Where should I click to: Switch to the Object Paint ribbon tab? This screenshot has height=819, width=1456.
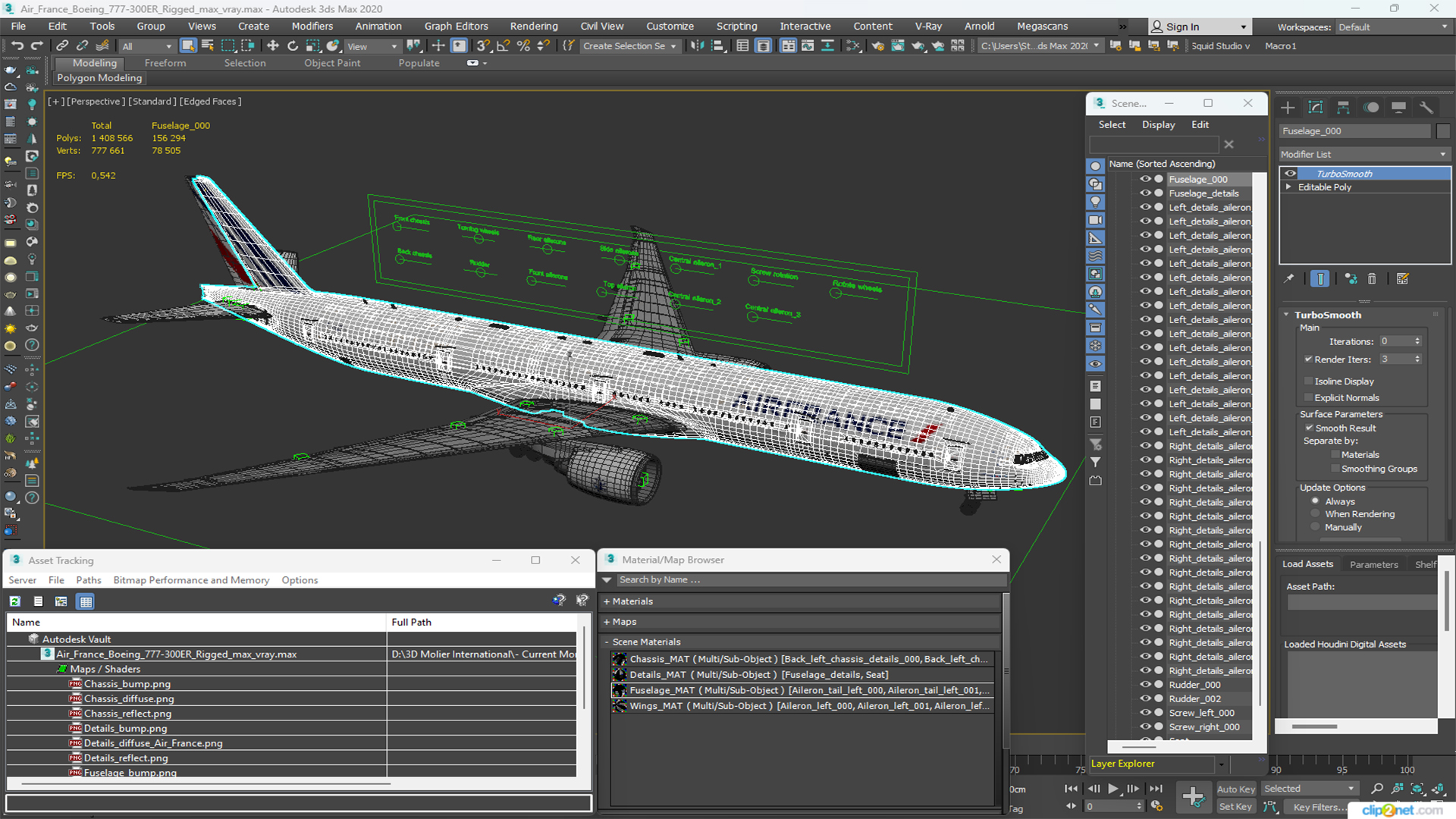pyautogui.click(x=332, y=64)
